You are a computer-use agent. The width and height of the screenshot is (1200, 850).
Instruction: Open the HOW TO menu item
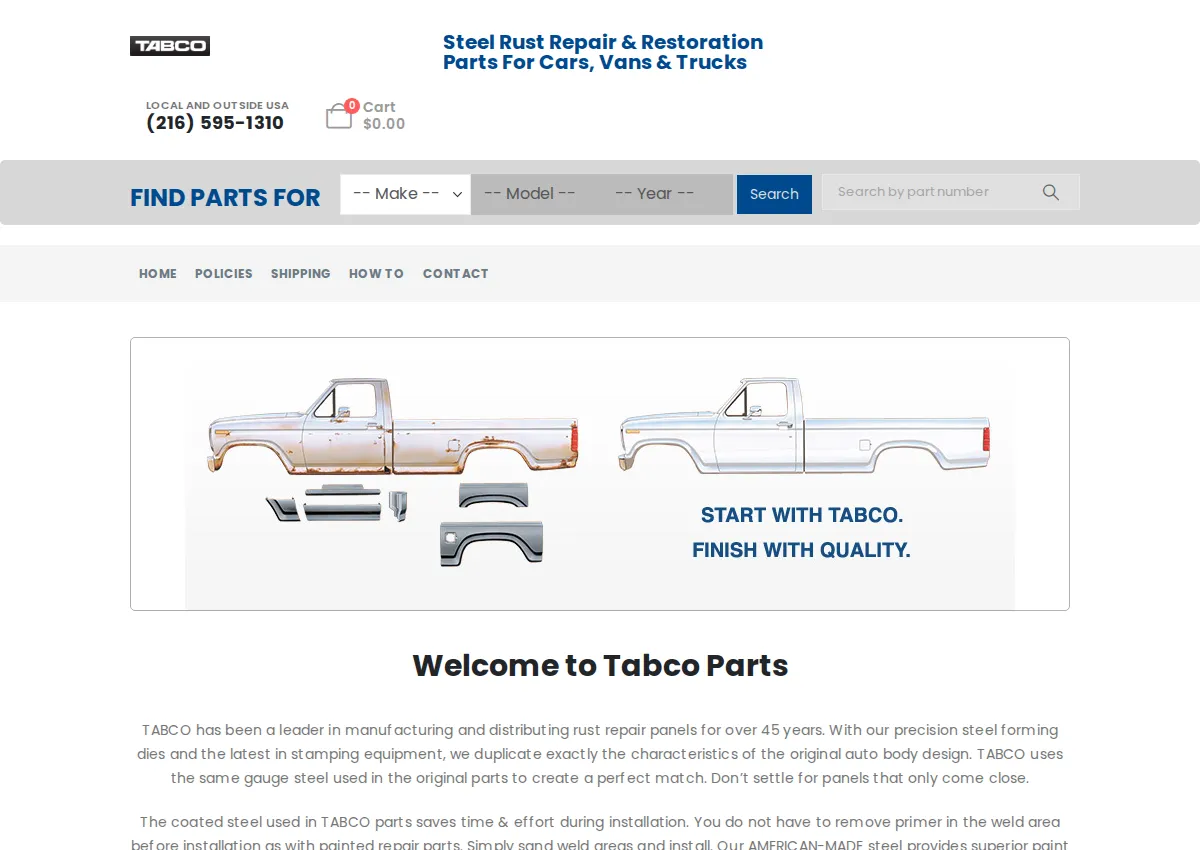click(376, 273)
